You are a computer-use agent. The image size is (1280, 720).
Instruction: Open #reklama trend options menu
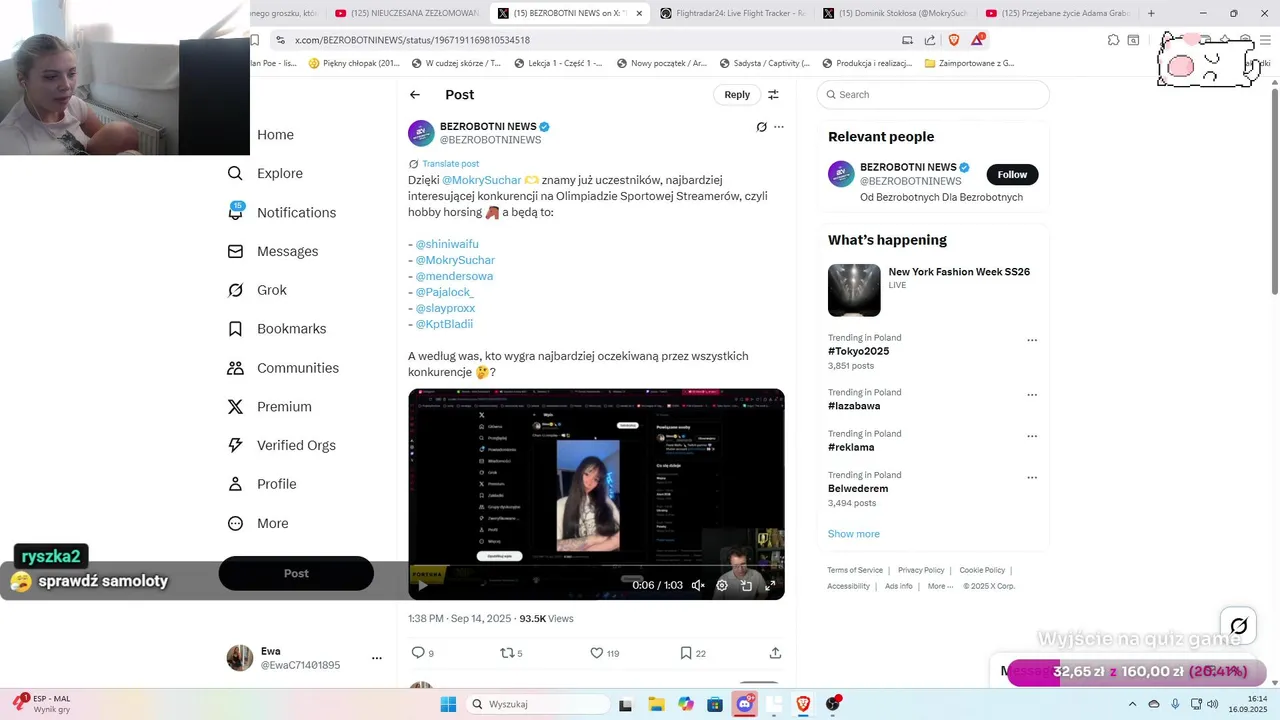(1032, 436)
